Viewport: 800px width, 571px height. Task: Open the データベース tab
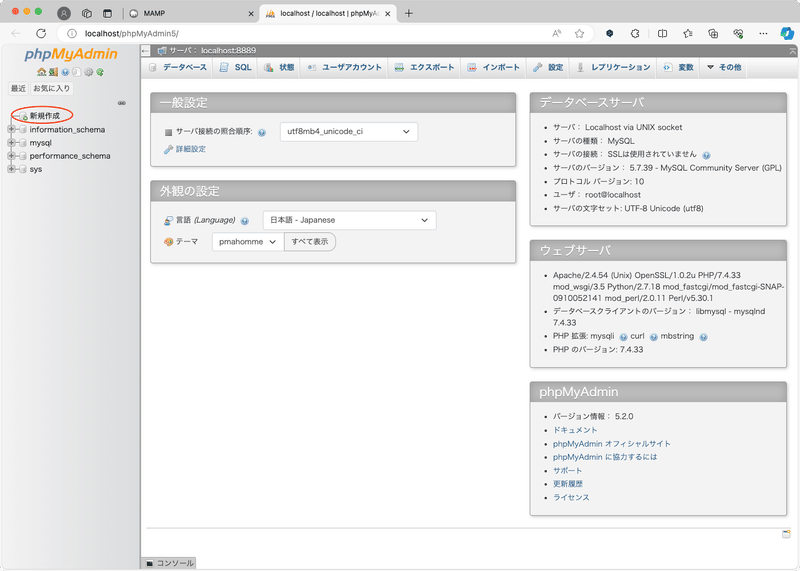[178, 67]
